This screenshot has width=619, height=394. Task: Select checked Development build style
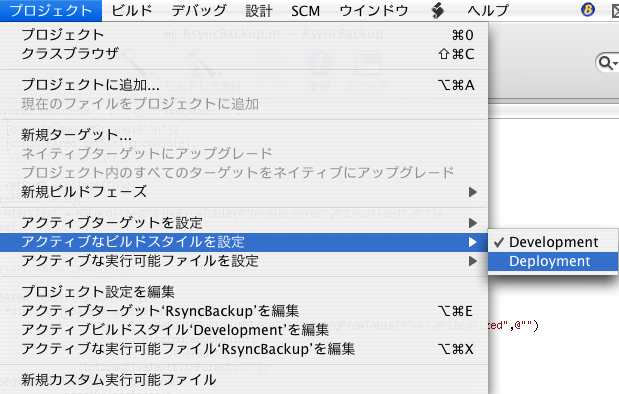pos(553,242)
